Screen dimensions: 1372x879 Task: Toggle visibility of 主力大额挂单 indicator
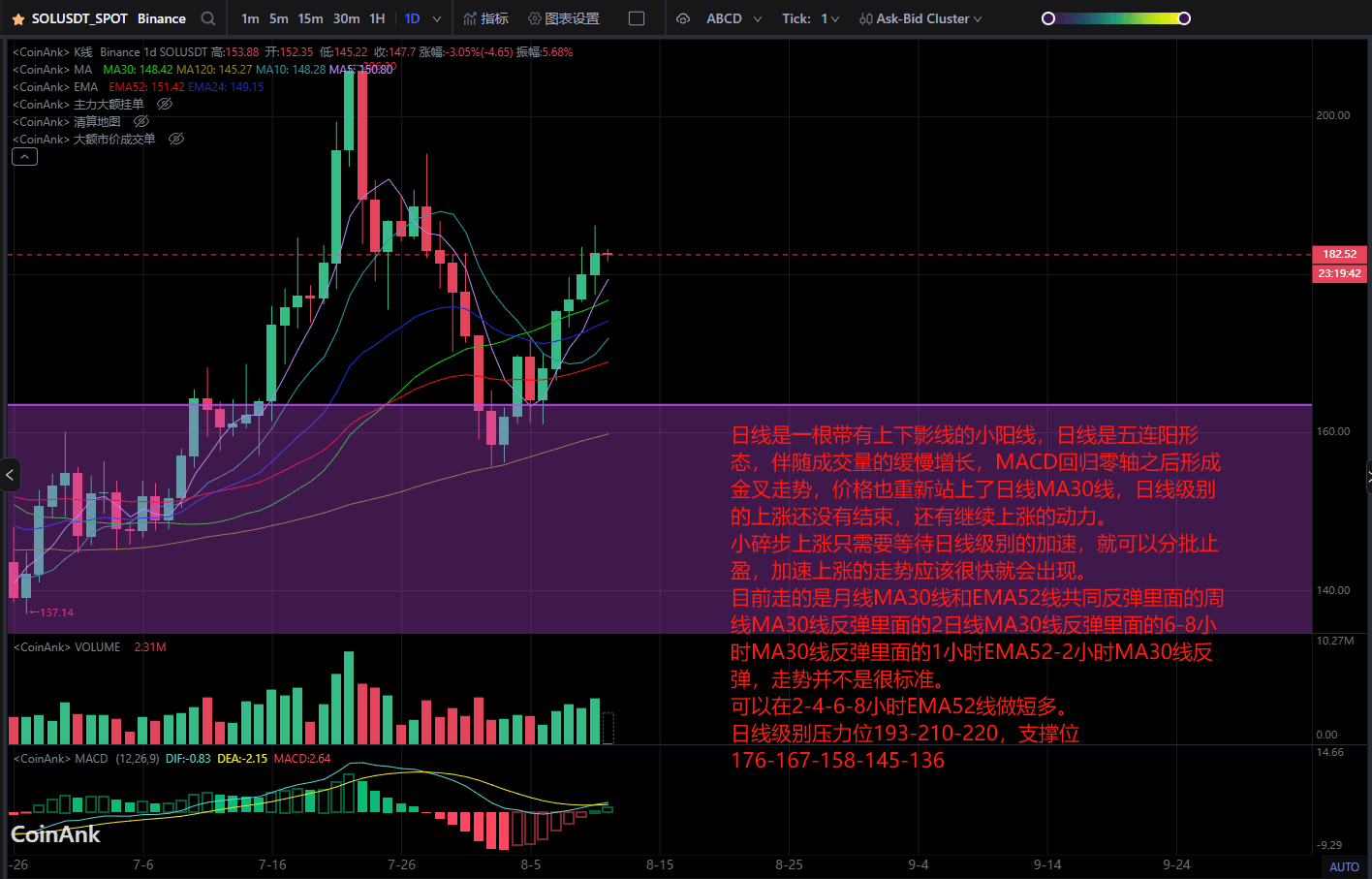tap(165, 104)
